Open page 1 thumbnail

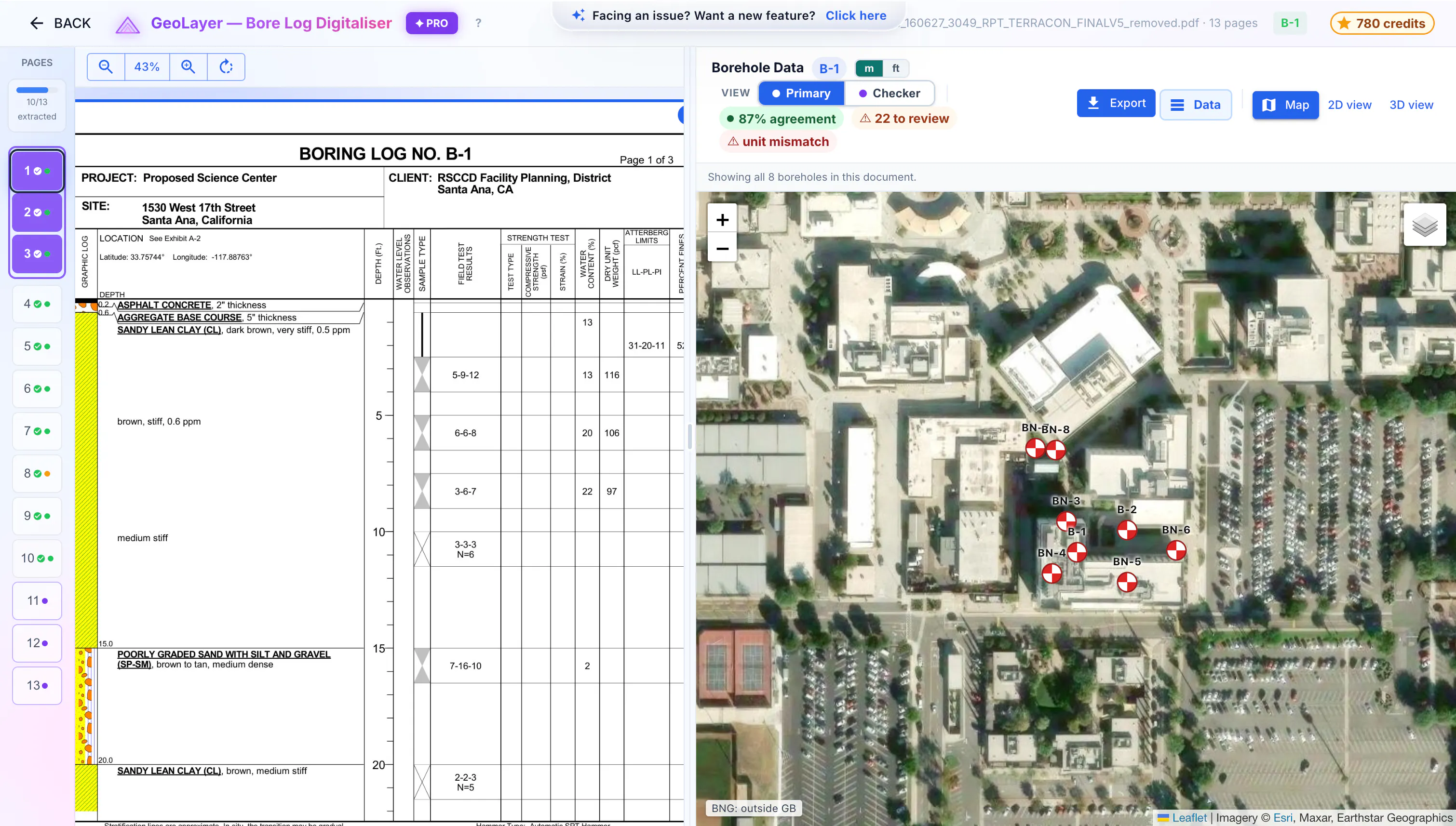coord(37,171)
